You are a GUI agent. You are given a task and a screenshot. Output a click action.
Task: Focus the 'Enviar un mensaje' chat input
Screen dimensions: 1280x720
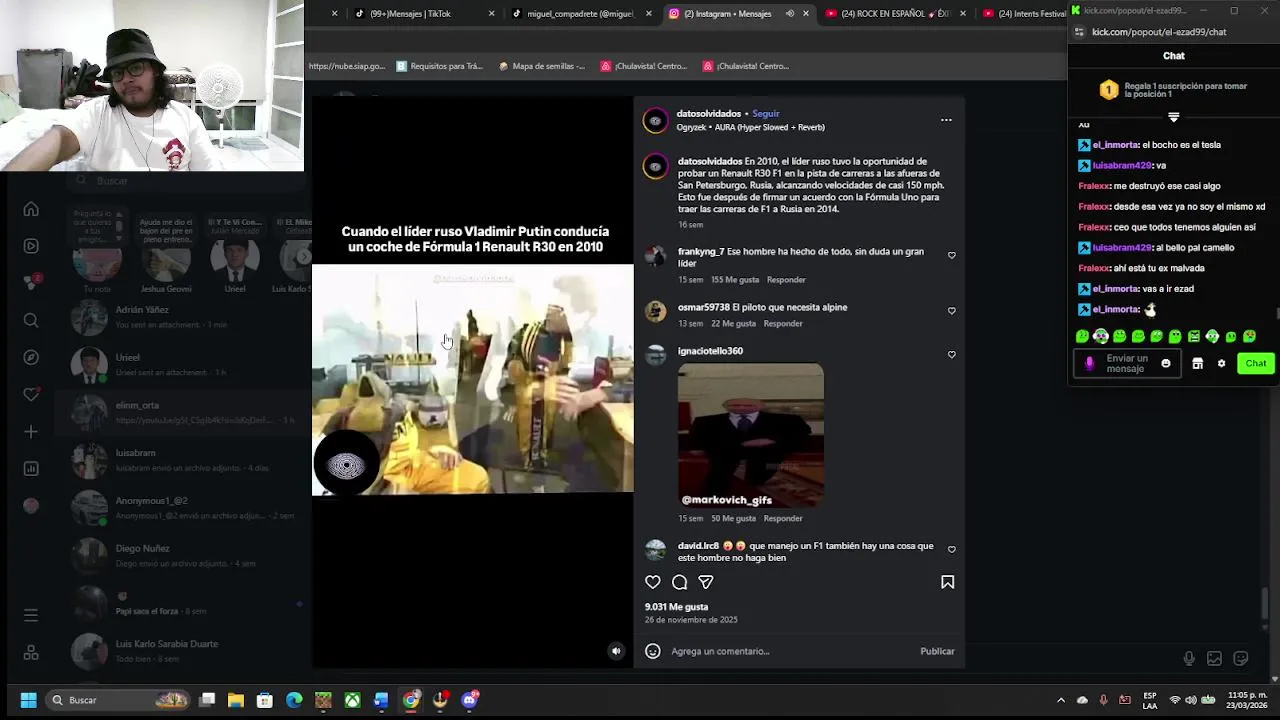click(1127, 364)
